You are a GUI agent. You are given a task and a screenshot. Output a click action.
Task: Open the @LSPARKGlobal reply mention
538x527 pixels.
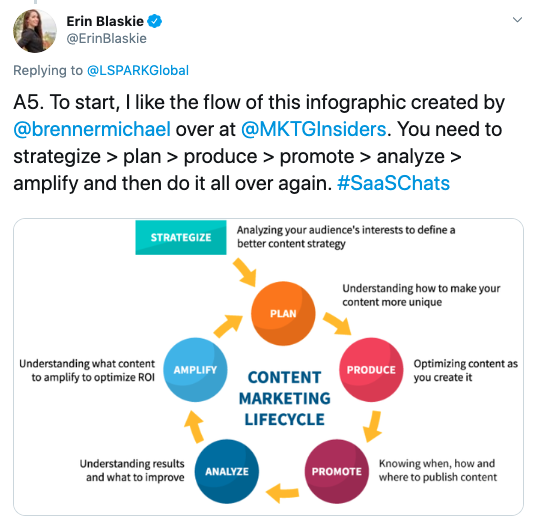click(138, 70)
